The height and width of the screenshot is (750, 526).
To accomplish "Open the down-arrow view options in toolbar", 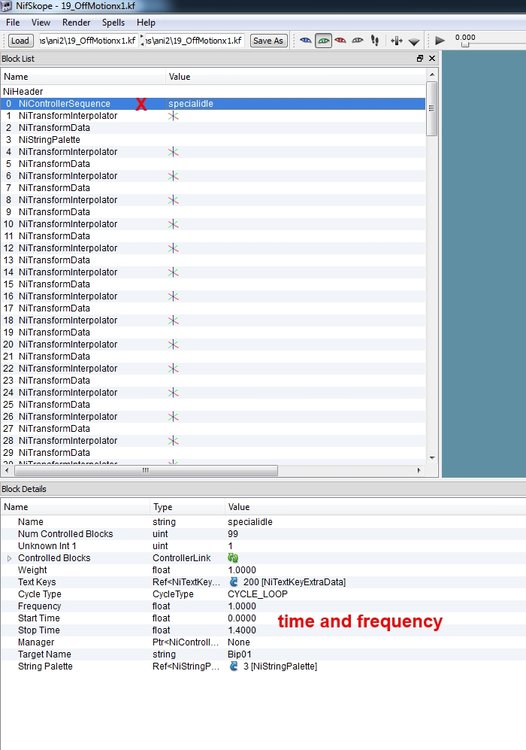I will [414, 42].
